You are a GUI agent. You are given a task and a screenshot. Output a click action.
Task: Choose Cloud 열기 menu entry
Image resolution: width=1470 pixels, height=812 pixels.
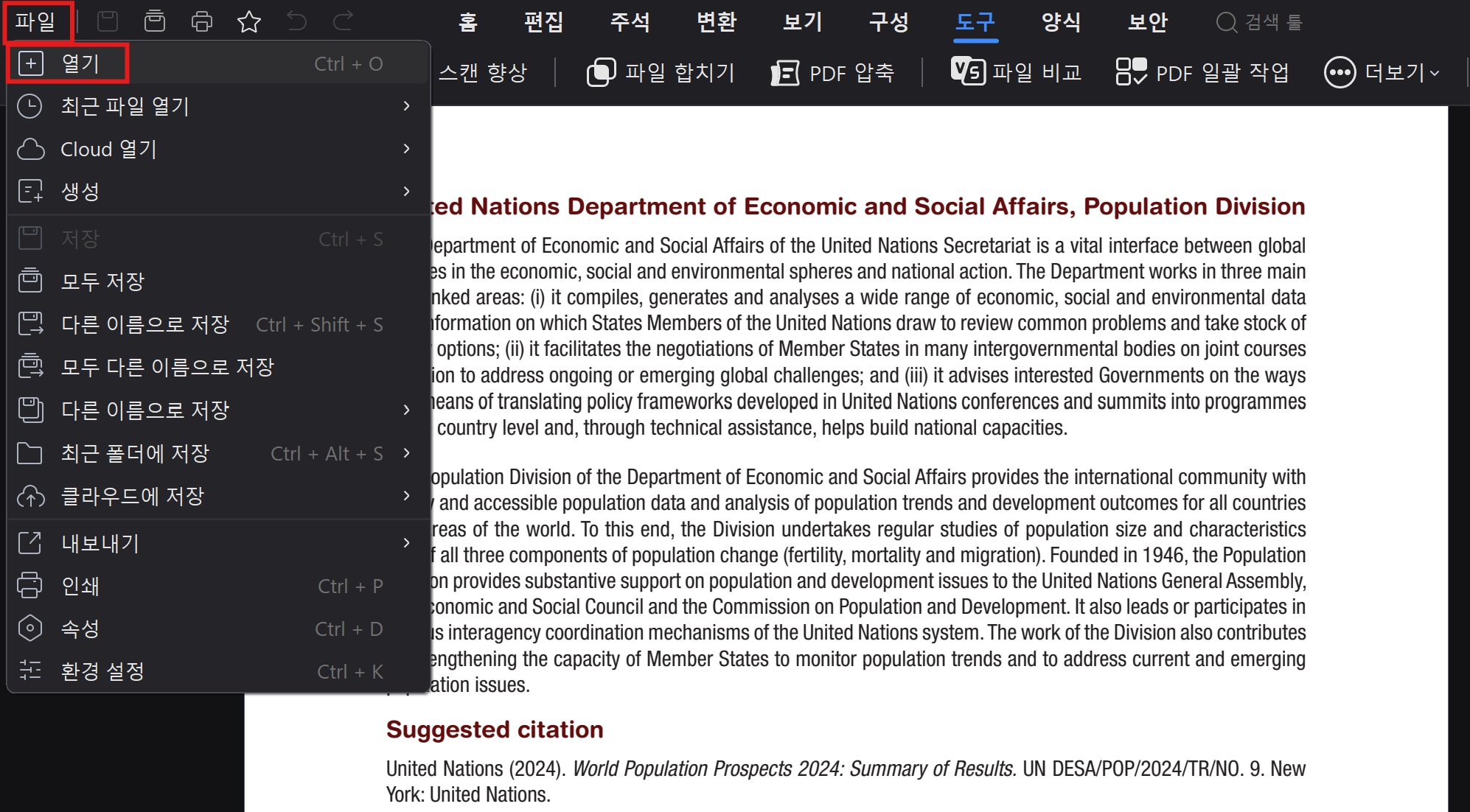pos(218,149)
